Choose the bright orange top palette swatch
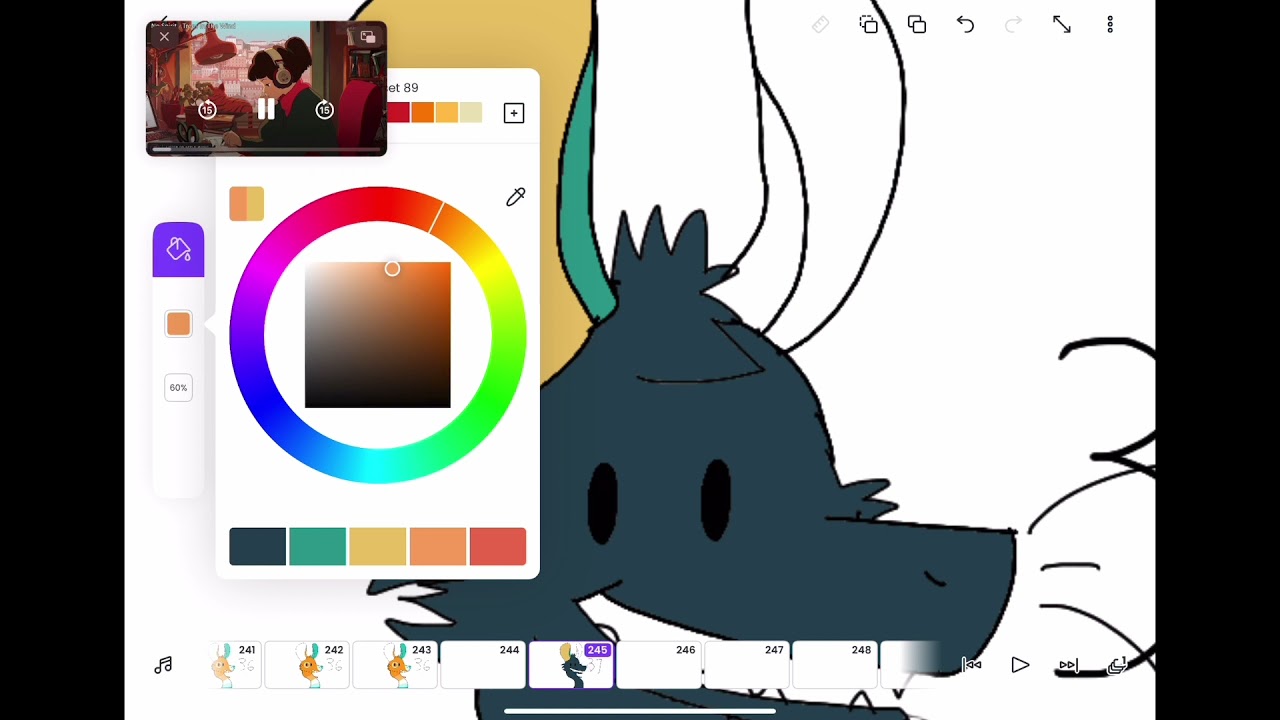The width and height of the screenshot is (1280, 720). (423, 113)
